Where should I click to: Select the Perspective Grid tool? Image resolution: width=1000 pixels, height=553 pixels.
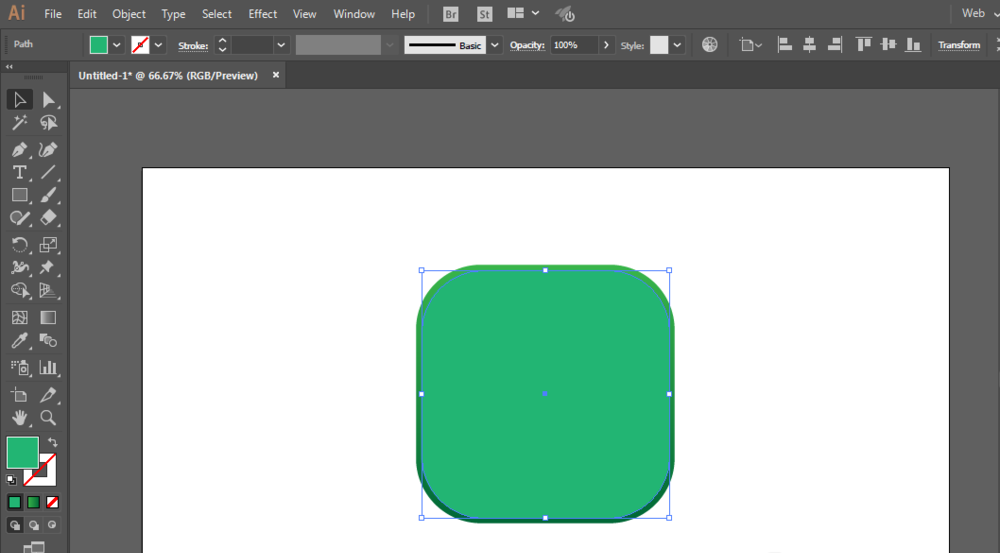click(x=48, y=291)
